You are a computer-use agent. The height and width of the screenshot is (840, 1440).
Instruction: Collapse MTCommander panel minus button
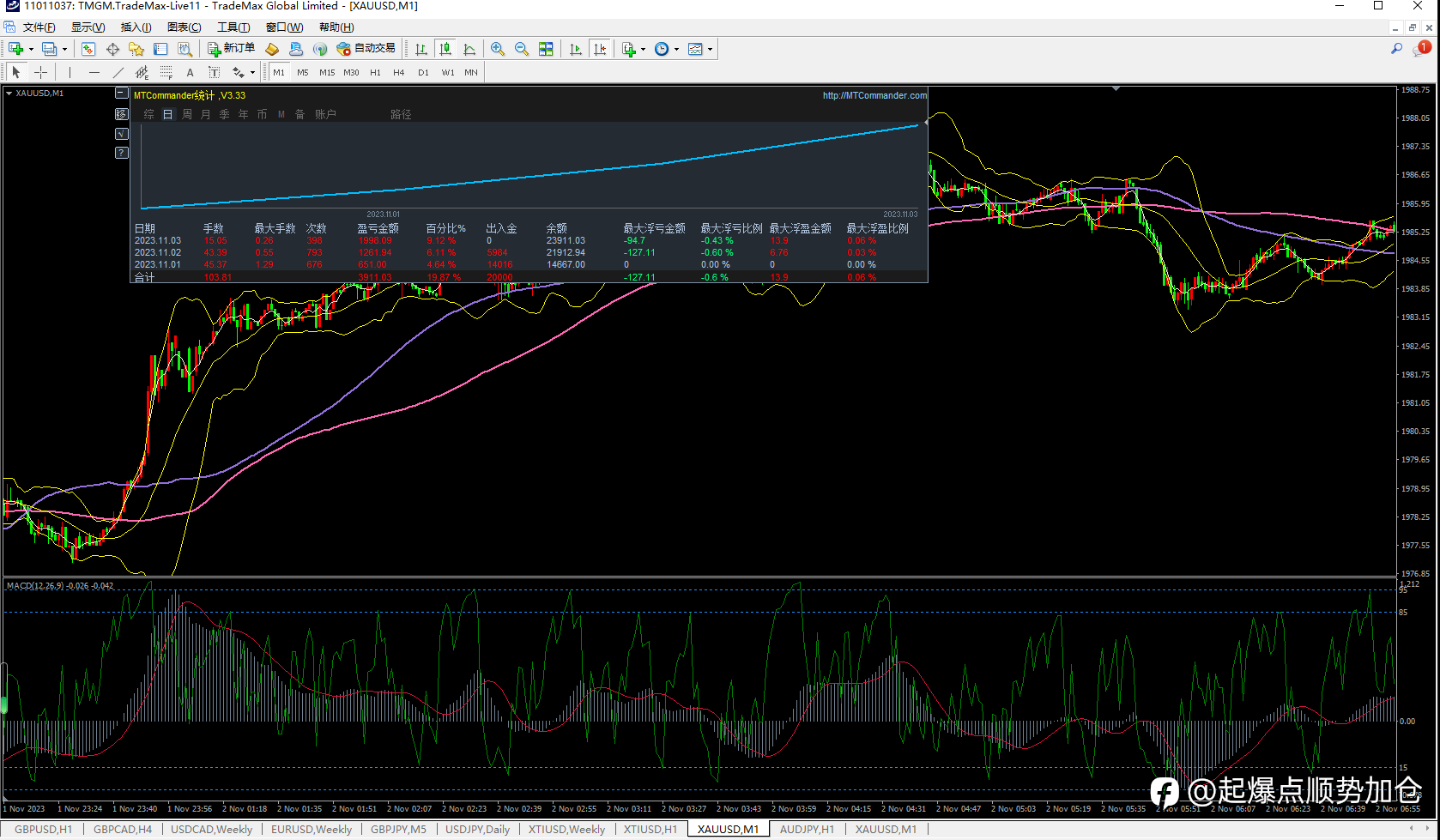point(121,94)
